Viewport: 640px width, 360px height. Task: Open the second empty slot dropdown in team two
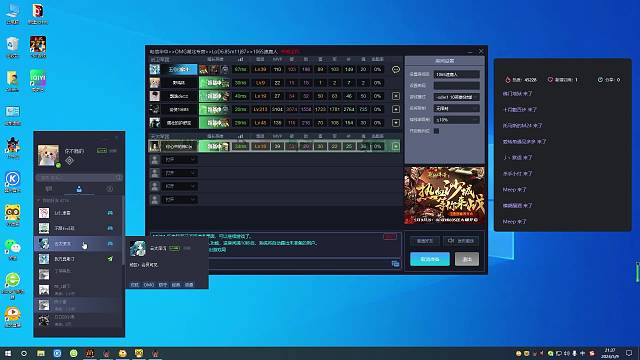tap(180, 173)
